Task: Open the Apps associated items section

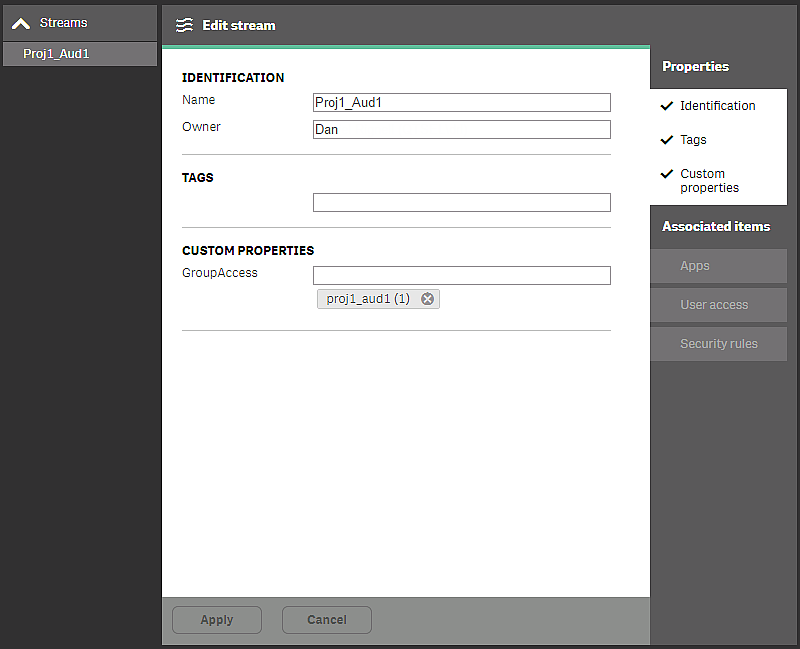Action: click(x=718, y=266)
